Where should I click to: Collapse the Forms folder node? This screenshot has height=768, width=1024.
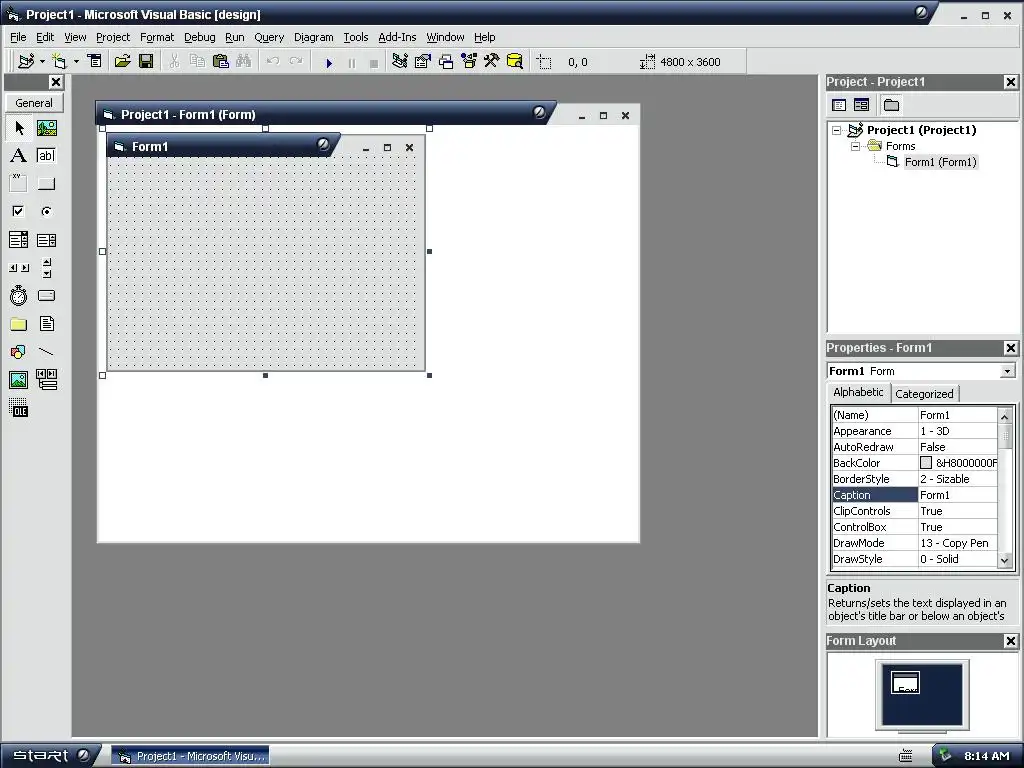pos(855,146)
